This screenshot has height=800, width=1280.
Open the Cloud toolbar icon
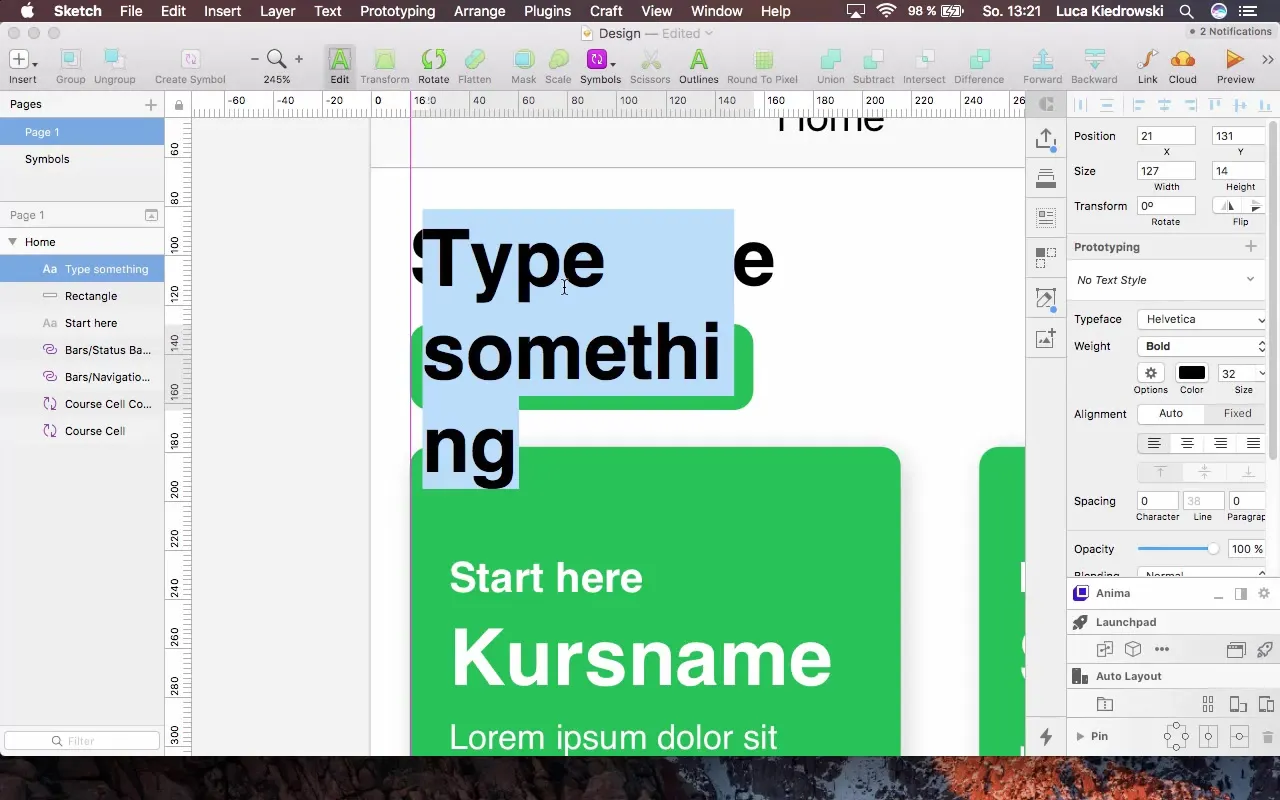1182,60
